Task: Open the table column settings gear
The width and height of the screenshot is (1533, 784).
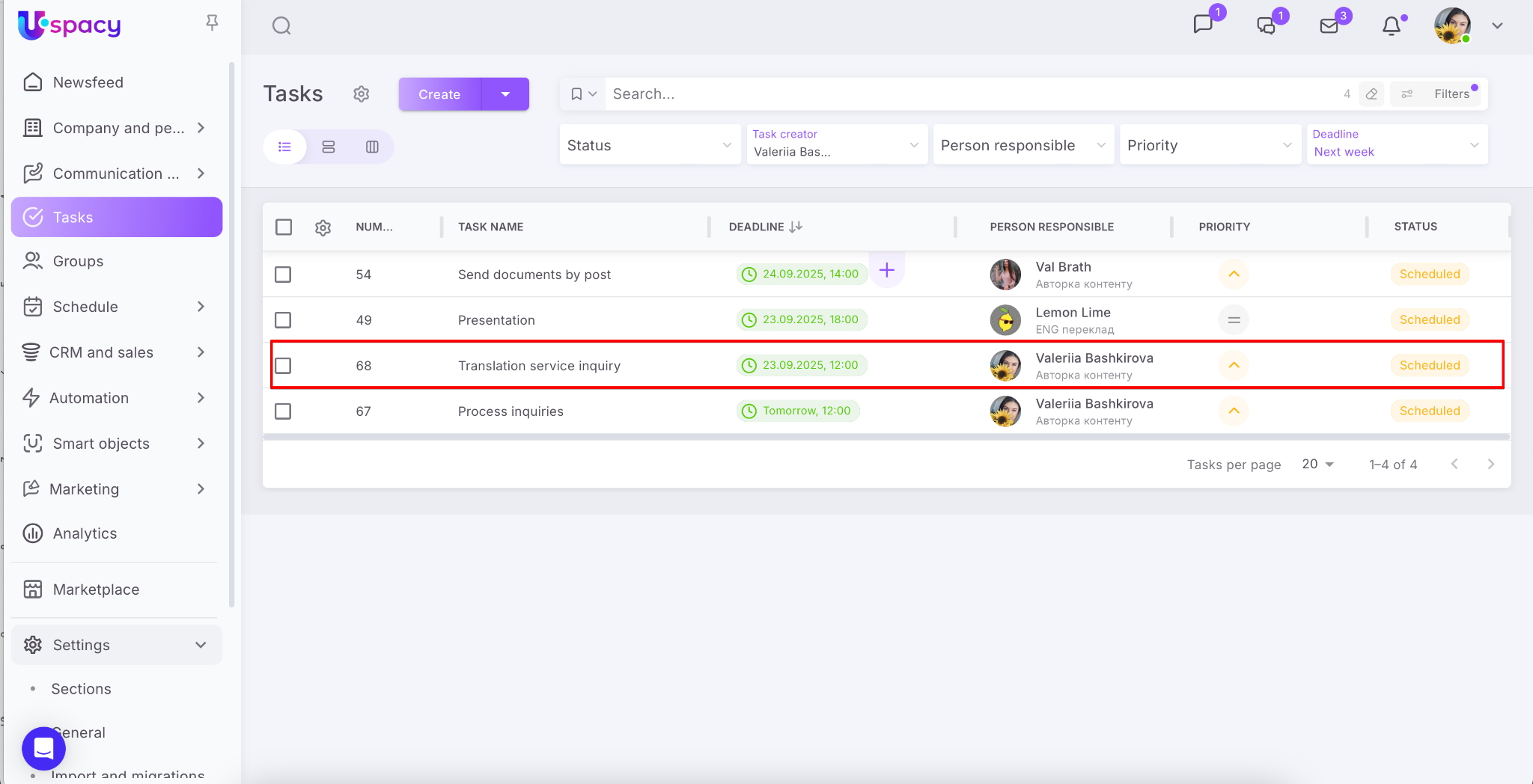Action: (323, 227)
